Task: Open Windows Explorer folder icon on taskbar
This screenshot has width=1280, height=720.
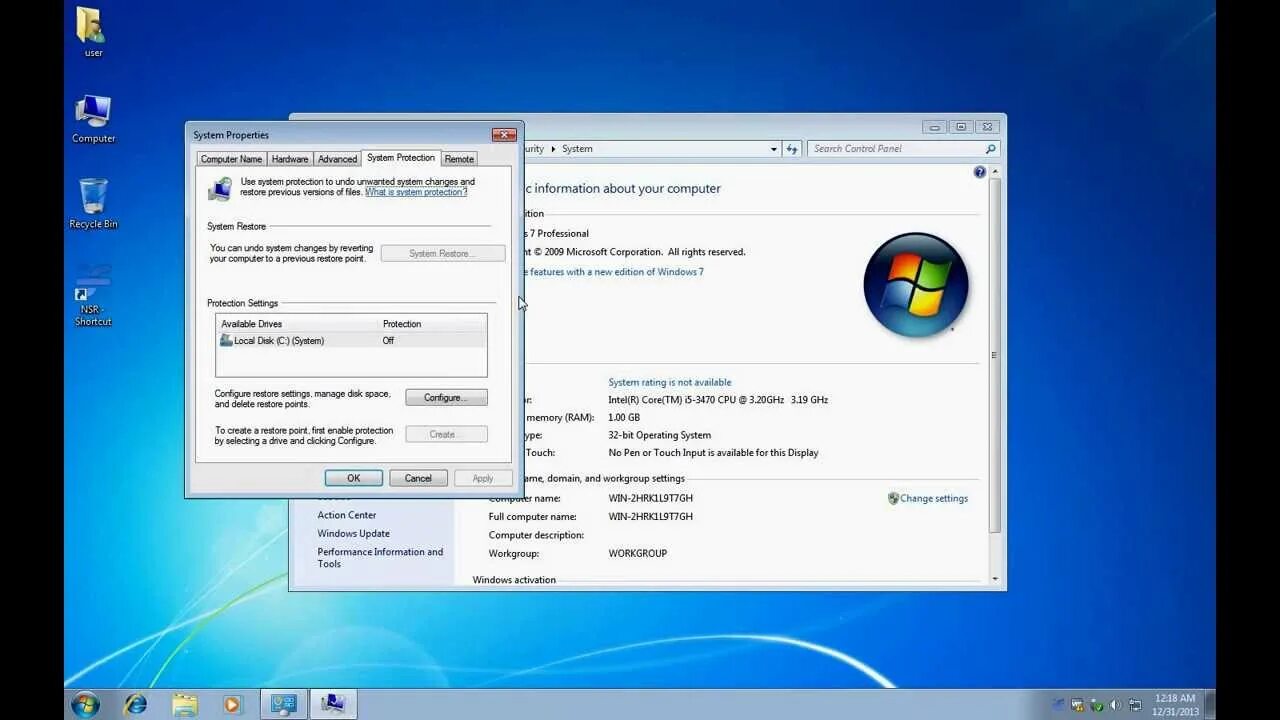Action: 184,704
